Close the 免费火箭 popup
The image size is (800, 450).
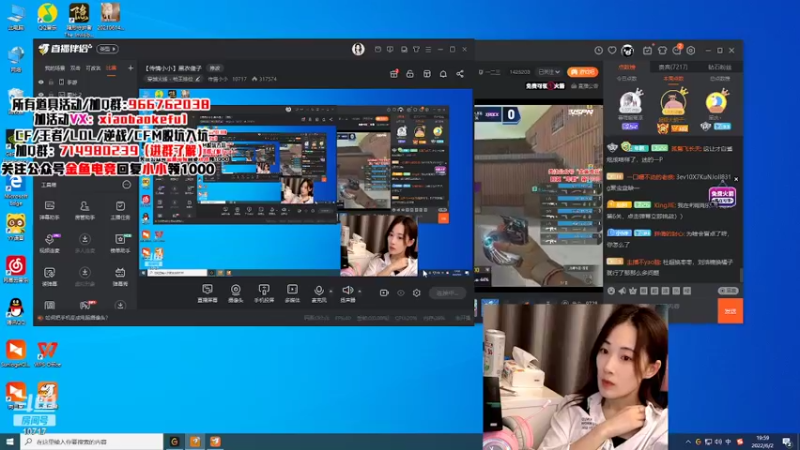tap(736, 179)
